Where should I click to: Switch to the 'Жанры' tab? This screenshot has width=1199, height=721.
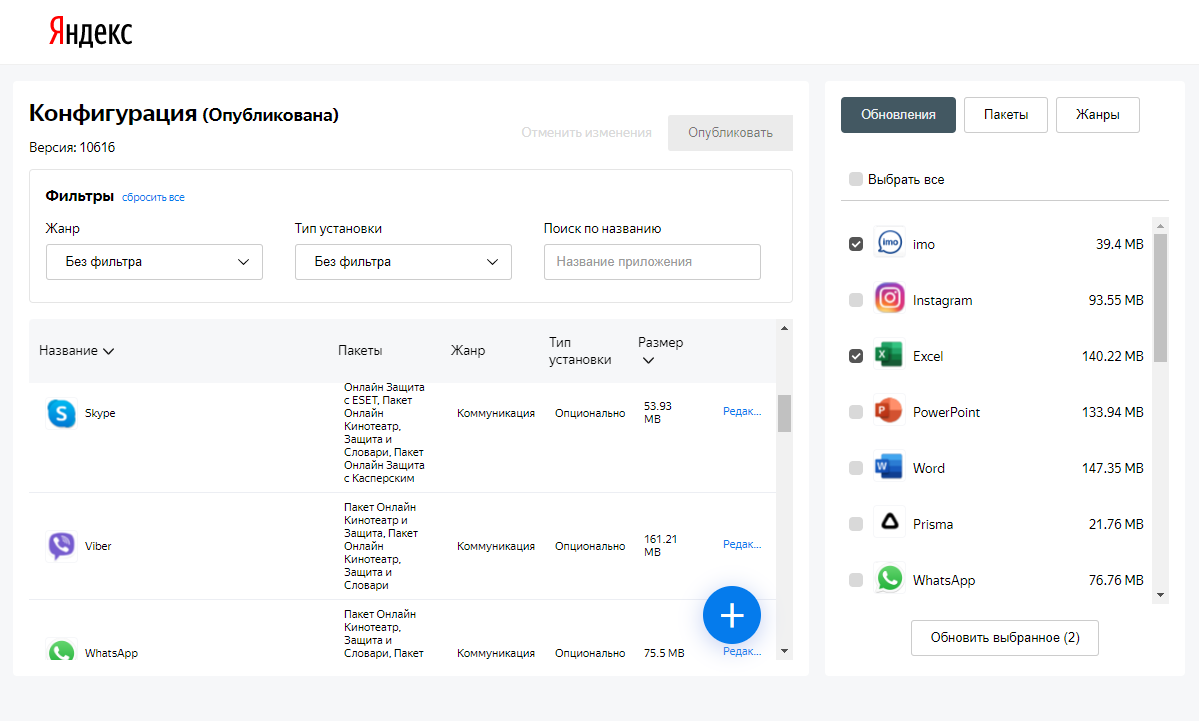point(1098,115)
